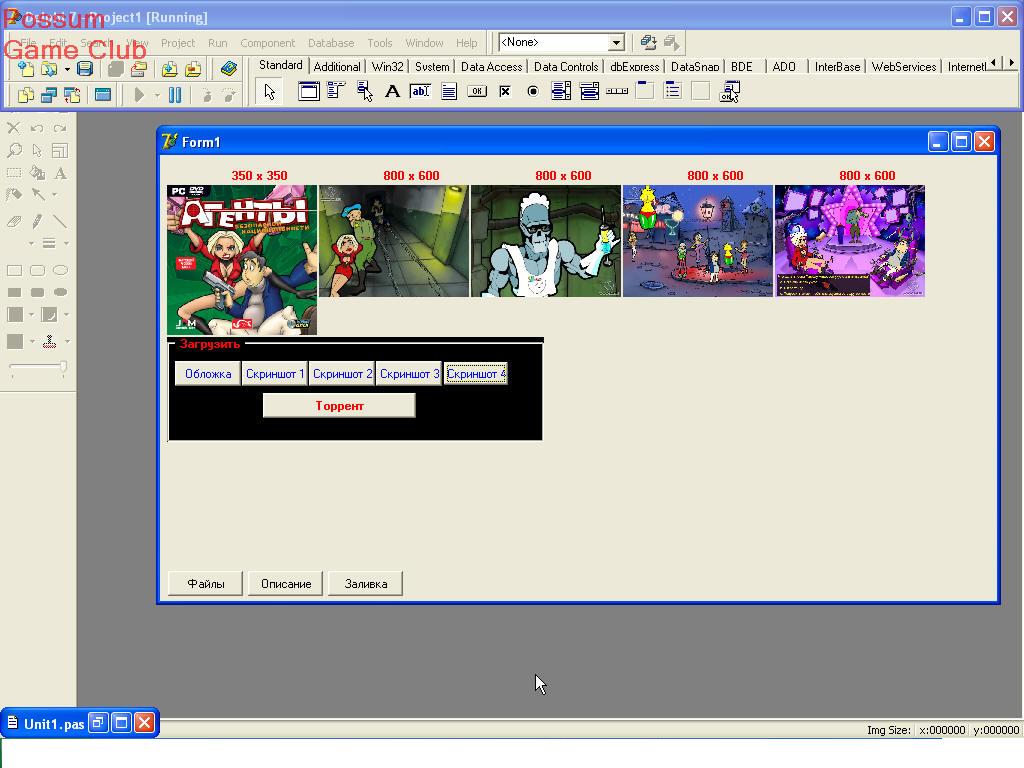The image size is (1024, 768).
Task: Select the ScrollBar component icon
Action: (617, 91)
